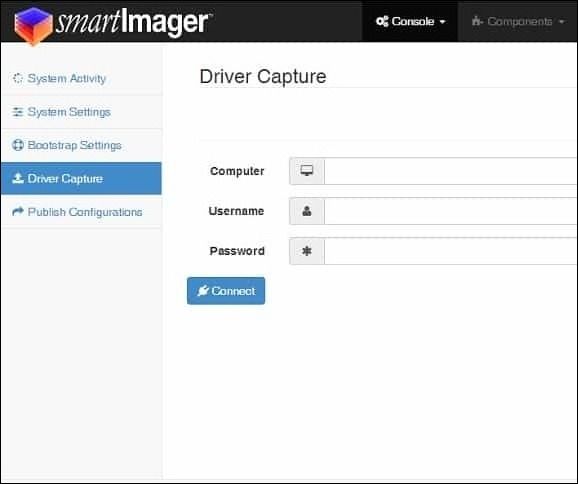Expand the Components dropdown menu
The height and width of the screenshot is (484, 578).
[518, 21]
